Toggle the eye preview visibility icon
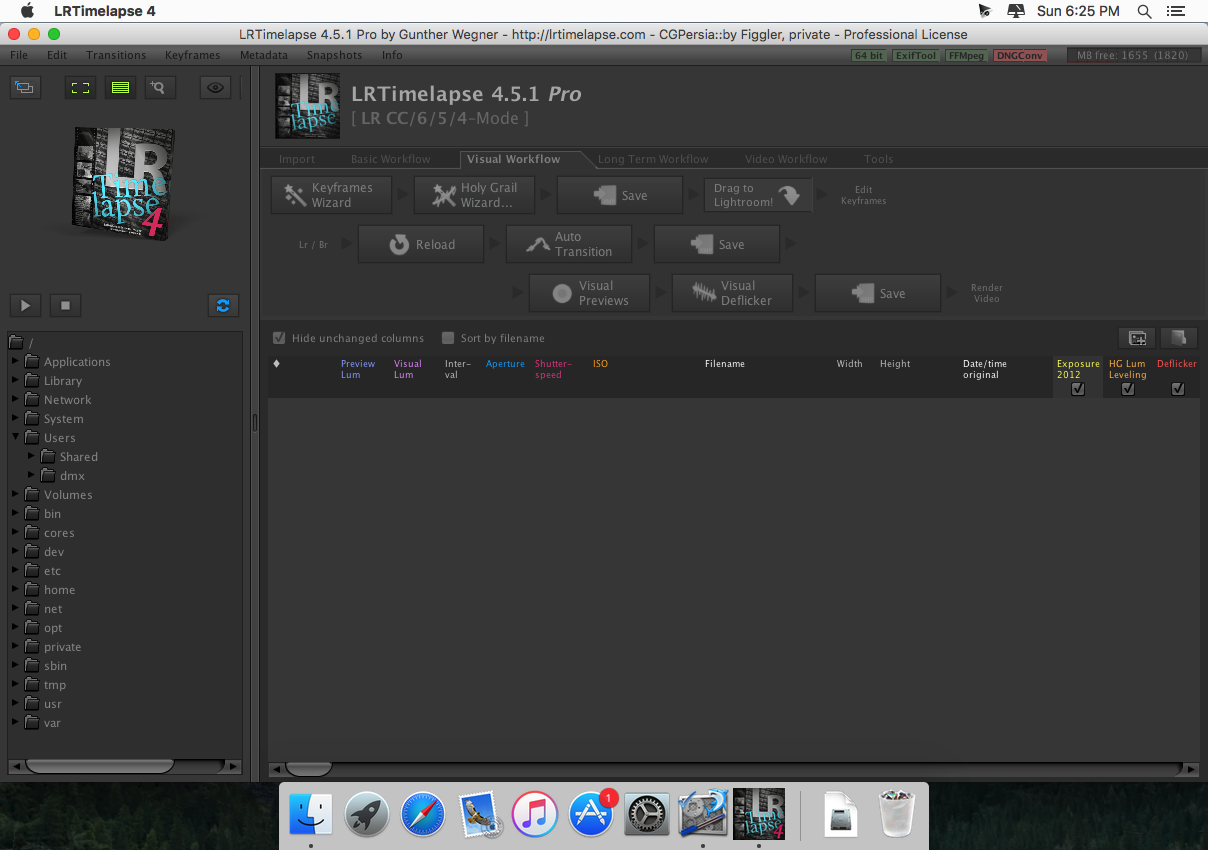This screenshot has width=1208, height=850. coord(215,87)
